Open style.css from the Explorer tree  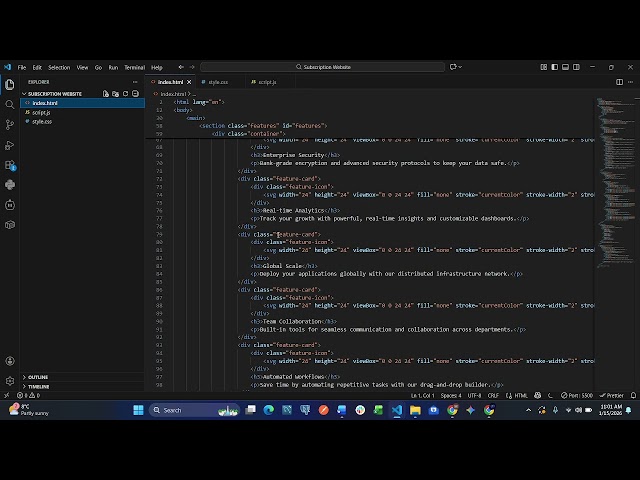[x=82, y=122]
